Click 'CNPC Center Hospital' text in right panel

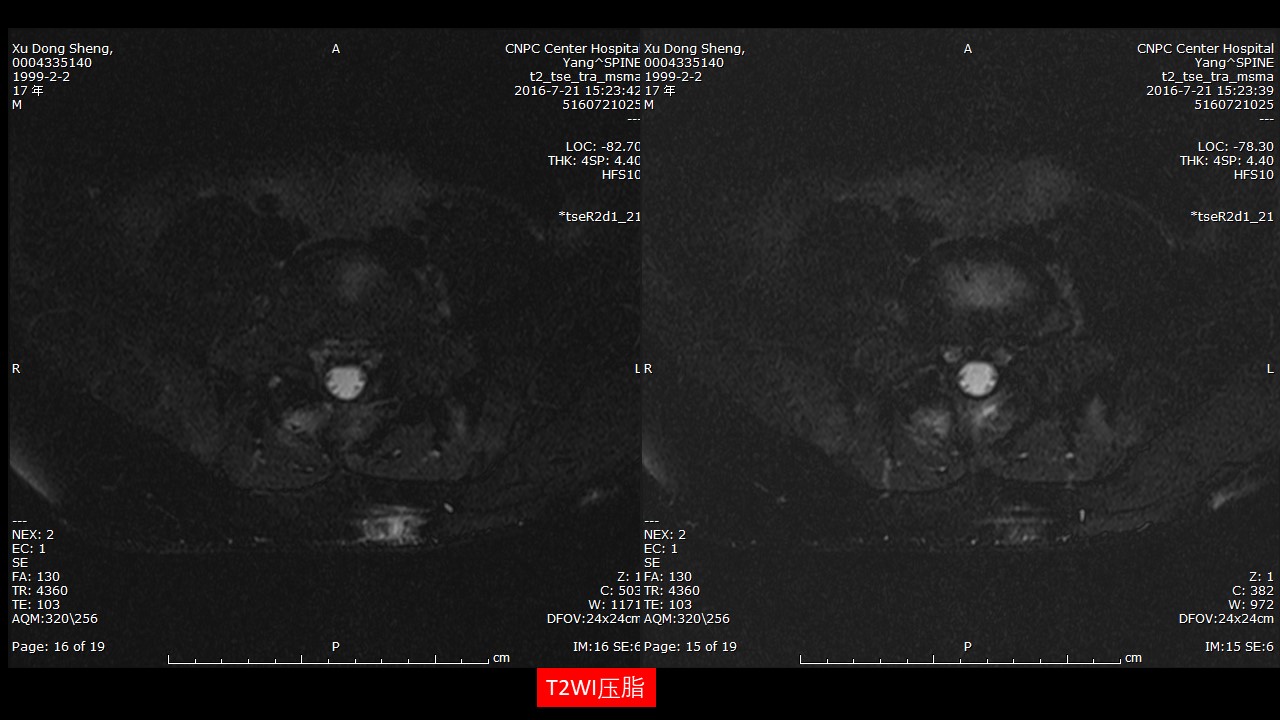(1205, 49)
